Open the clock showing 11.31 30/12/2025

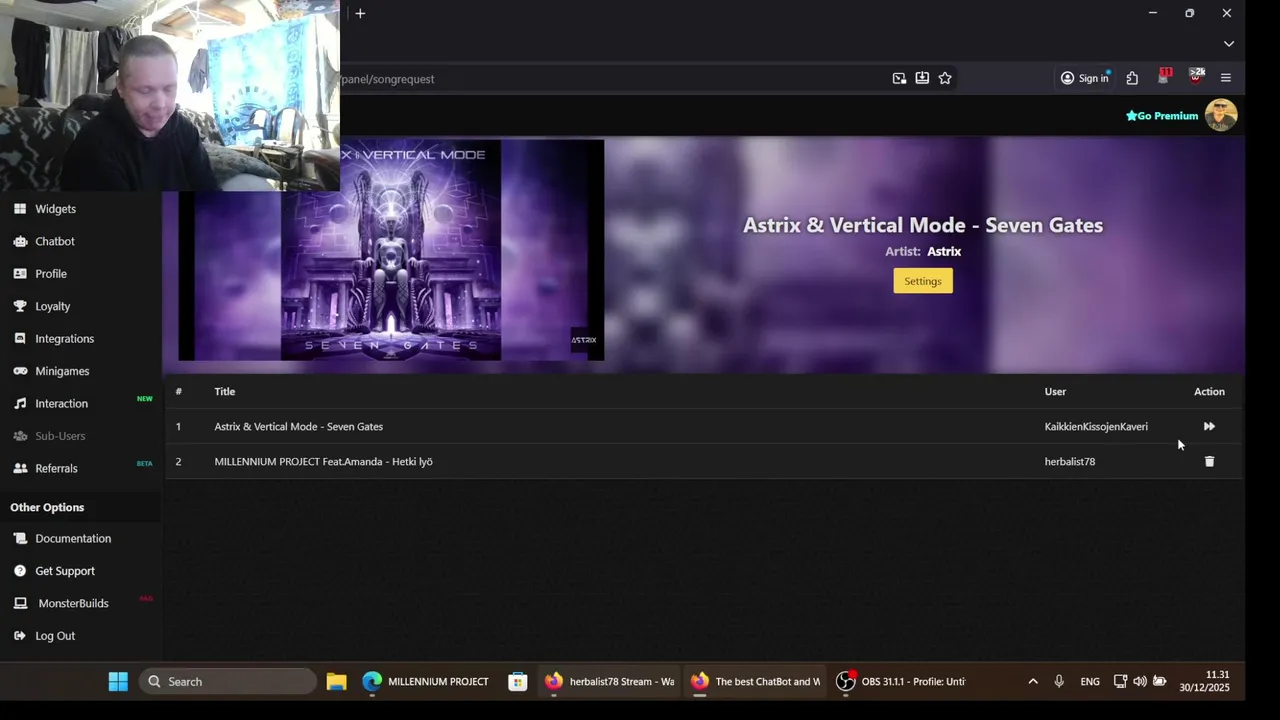coord(1204,682)
